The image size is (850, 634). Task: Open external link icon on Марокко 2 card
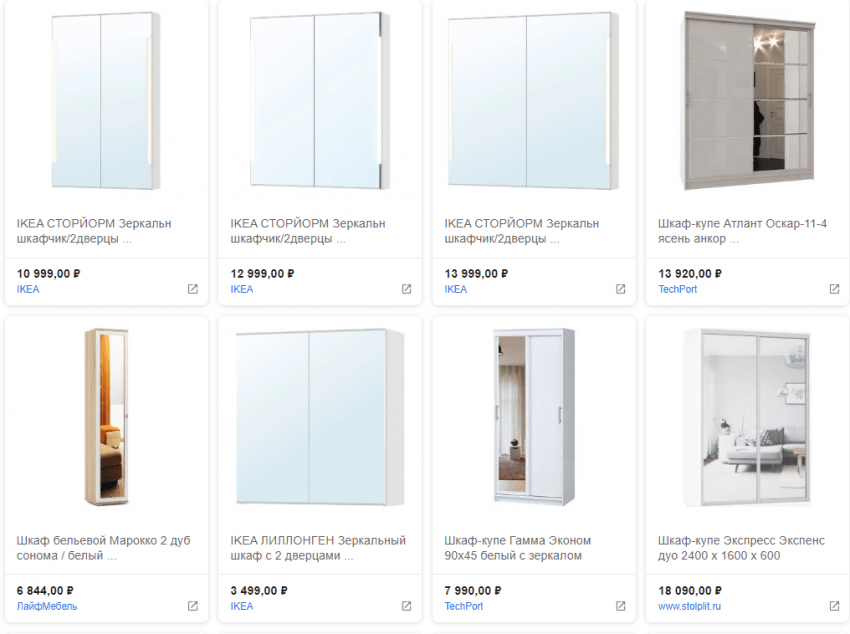[192, 606]
